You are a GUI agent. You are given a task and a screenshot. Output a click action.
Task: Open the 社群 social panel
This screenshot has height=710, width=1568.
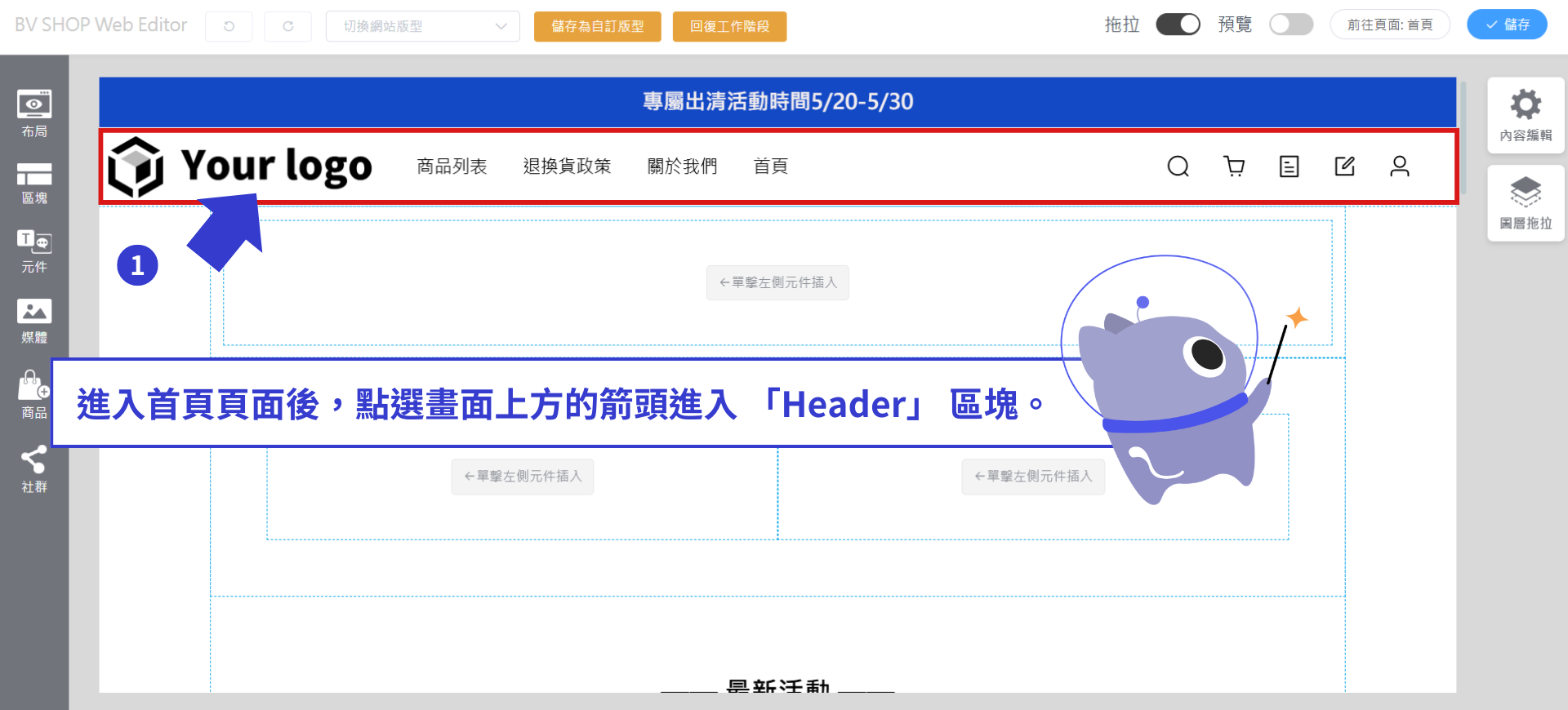coord(34,469)
